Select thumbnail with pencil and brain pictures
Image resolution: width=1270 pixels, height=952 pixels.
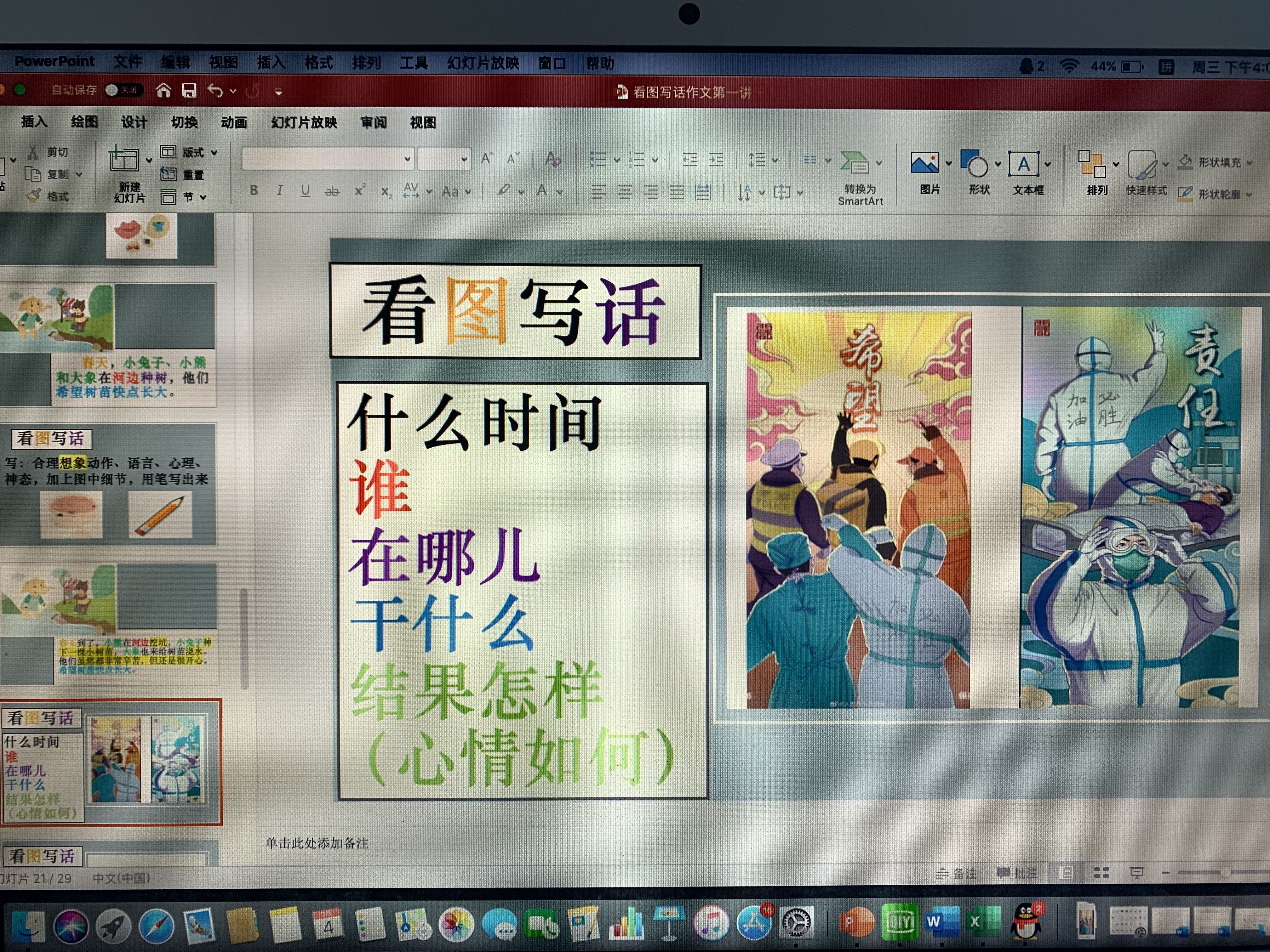[x=108, y=485]
